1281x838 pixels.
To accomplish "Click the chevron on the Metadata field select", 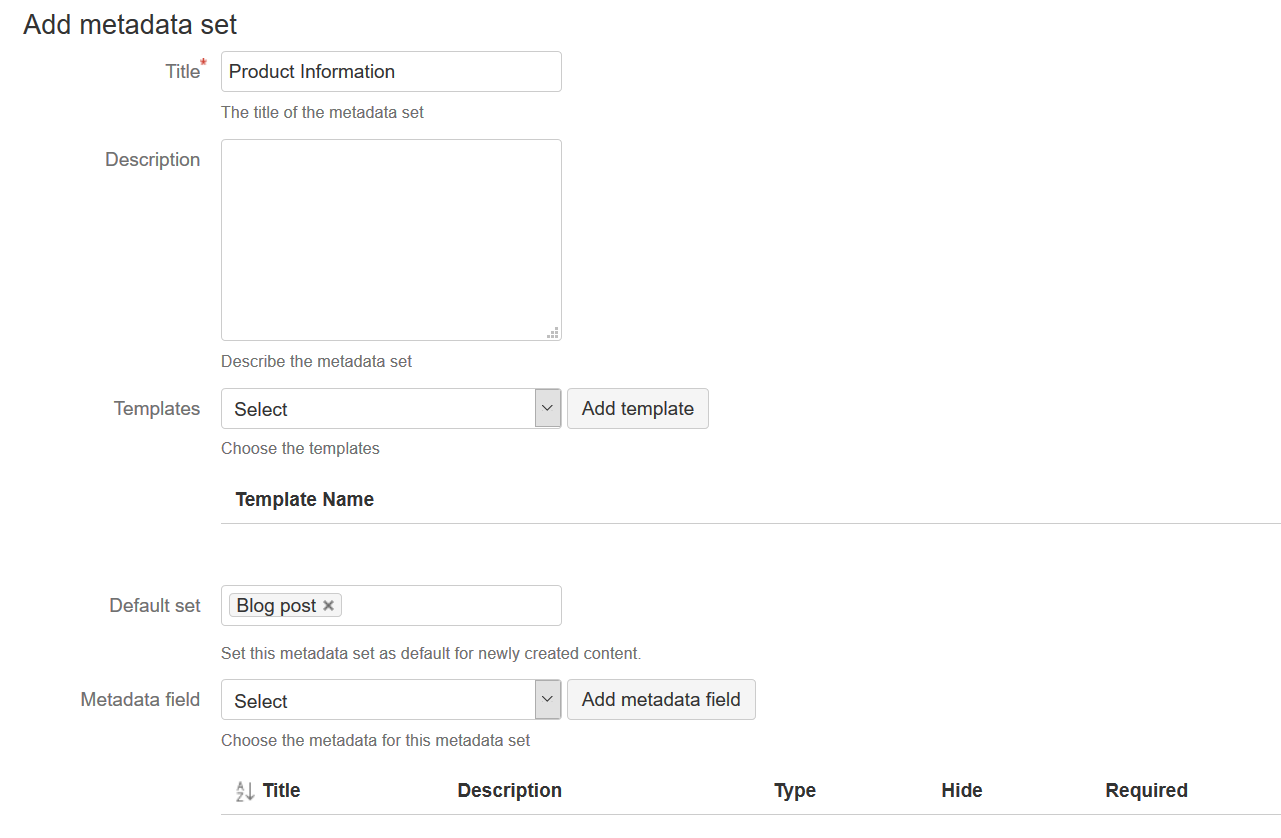I will [x=547, y=699].
